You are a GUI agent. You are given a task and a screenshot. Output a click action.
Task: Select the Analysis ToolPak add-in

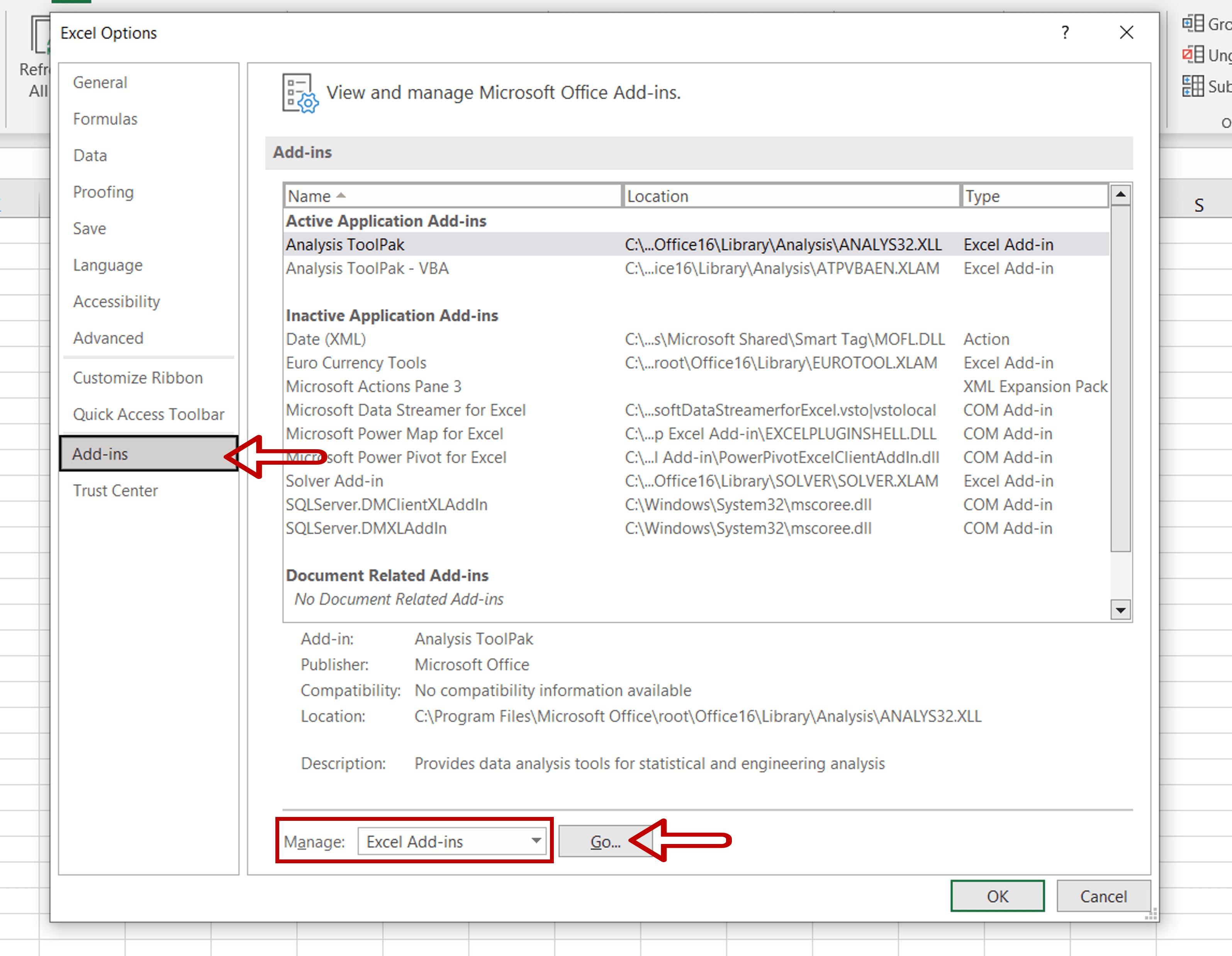tap(344, 245)
